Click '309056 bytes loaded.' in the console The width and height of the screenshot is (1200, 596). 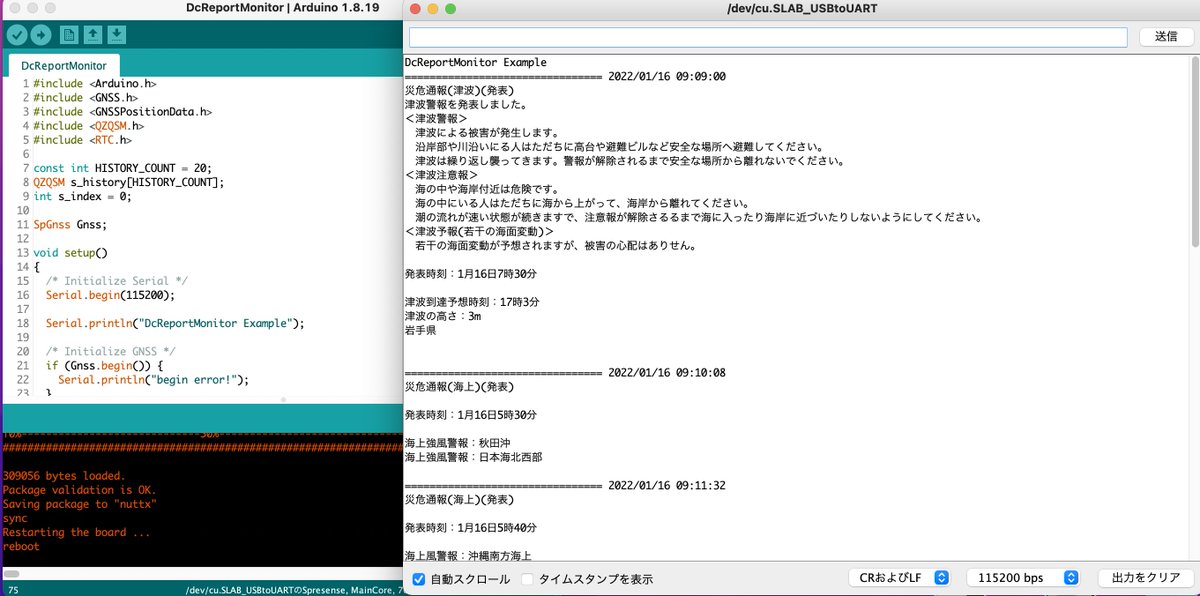(64, 476)
